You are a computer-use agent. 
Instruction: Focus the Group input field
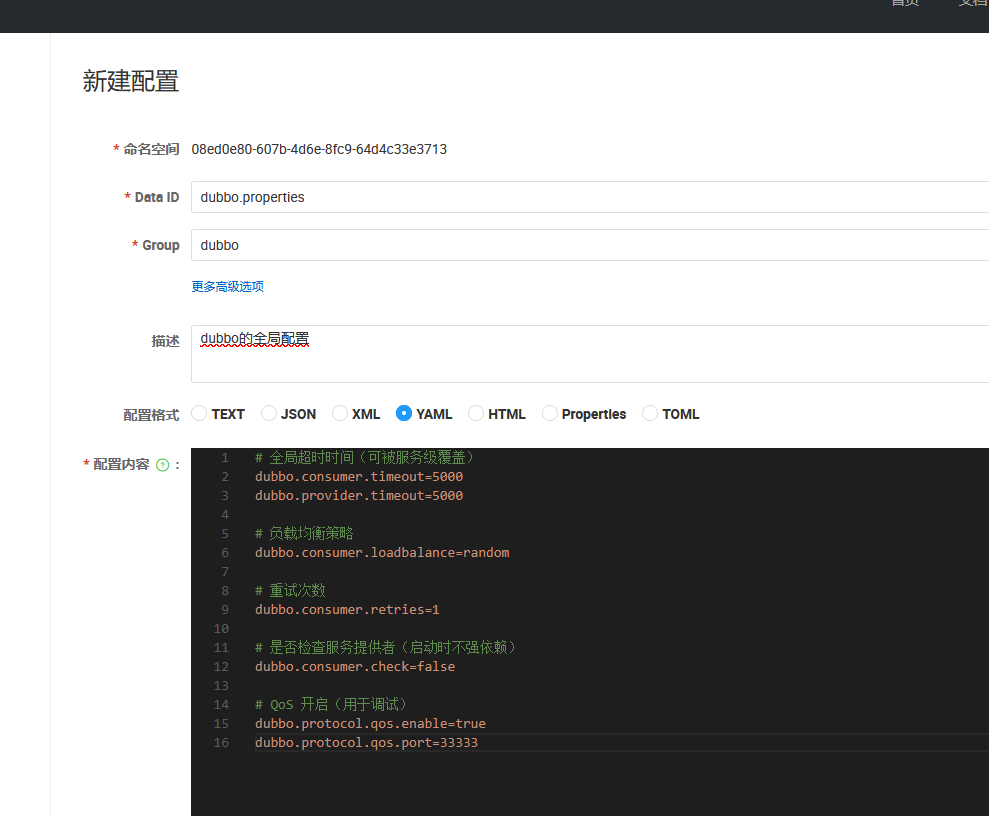590,245
